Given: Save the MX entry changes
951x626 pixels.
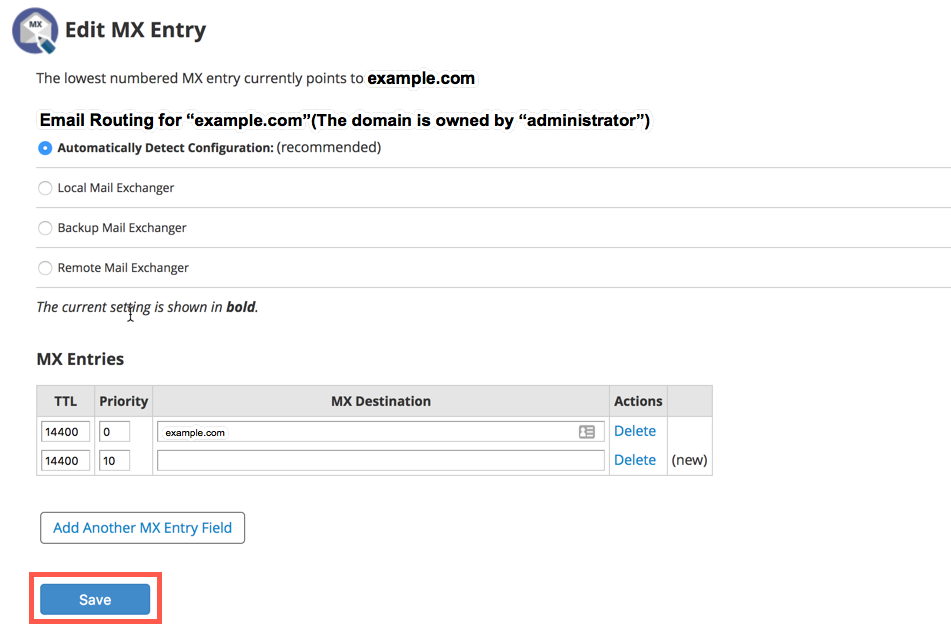Looking at the screenshot, I should [95, 600].
